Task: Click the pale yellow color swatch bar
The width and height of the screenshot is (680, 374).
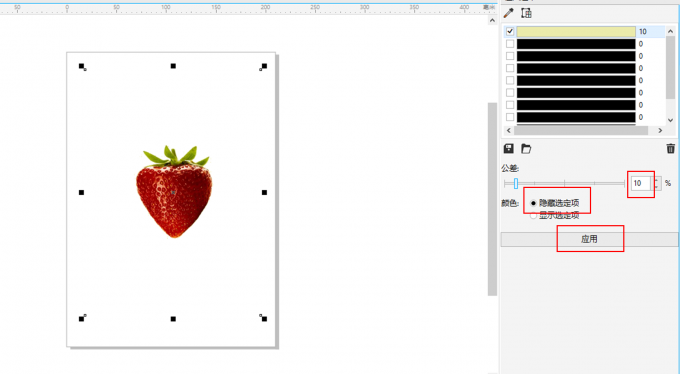Action: coord(576,31)
